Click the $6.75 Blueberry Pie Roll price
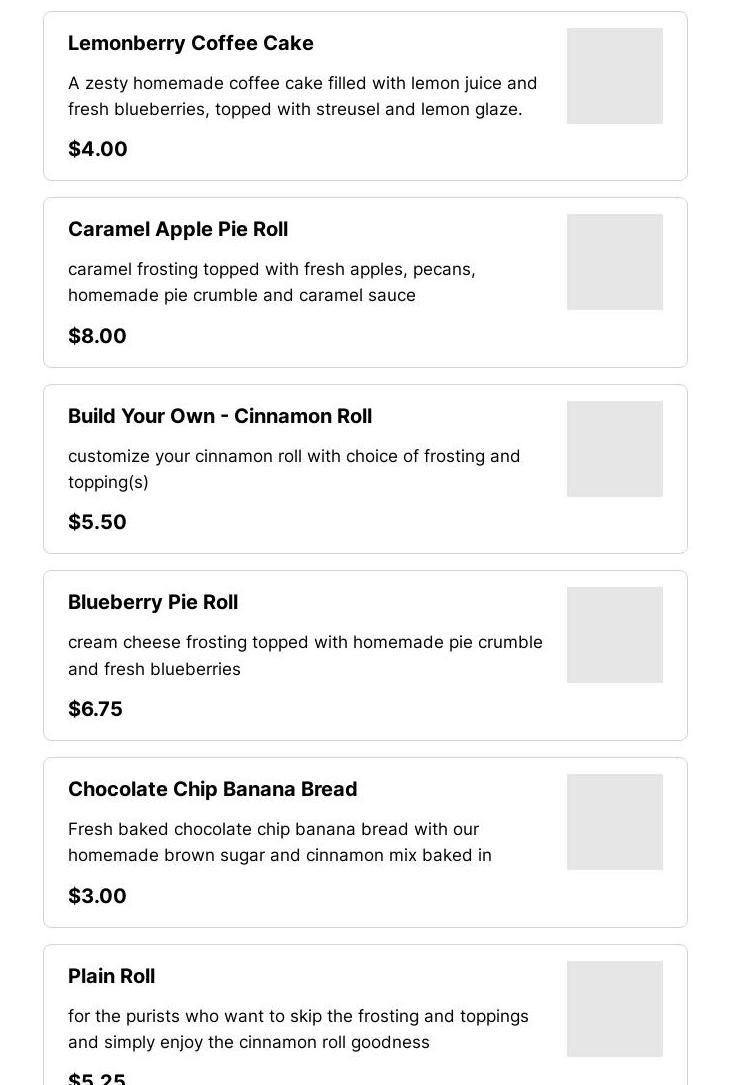This screenshot has width=730, height=1085. (x=95, y=709)
